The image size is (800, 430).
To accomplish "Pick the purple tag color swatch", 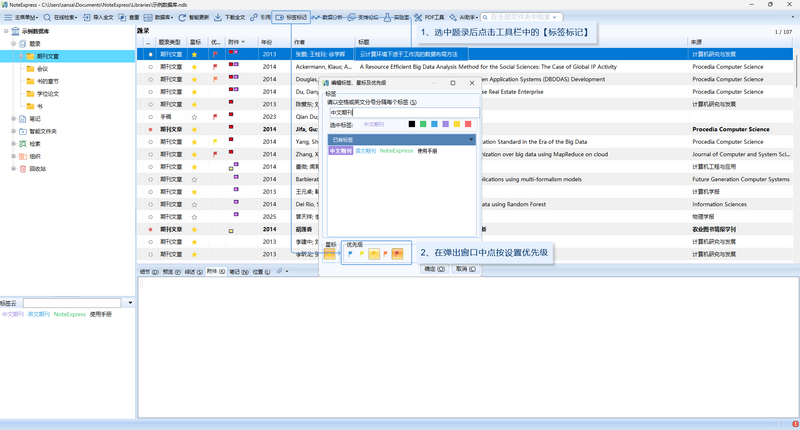I will tap(445, 124).
